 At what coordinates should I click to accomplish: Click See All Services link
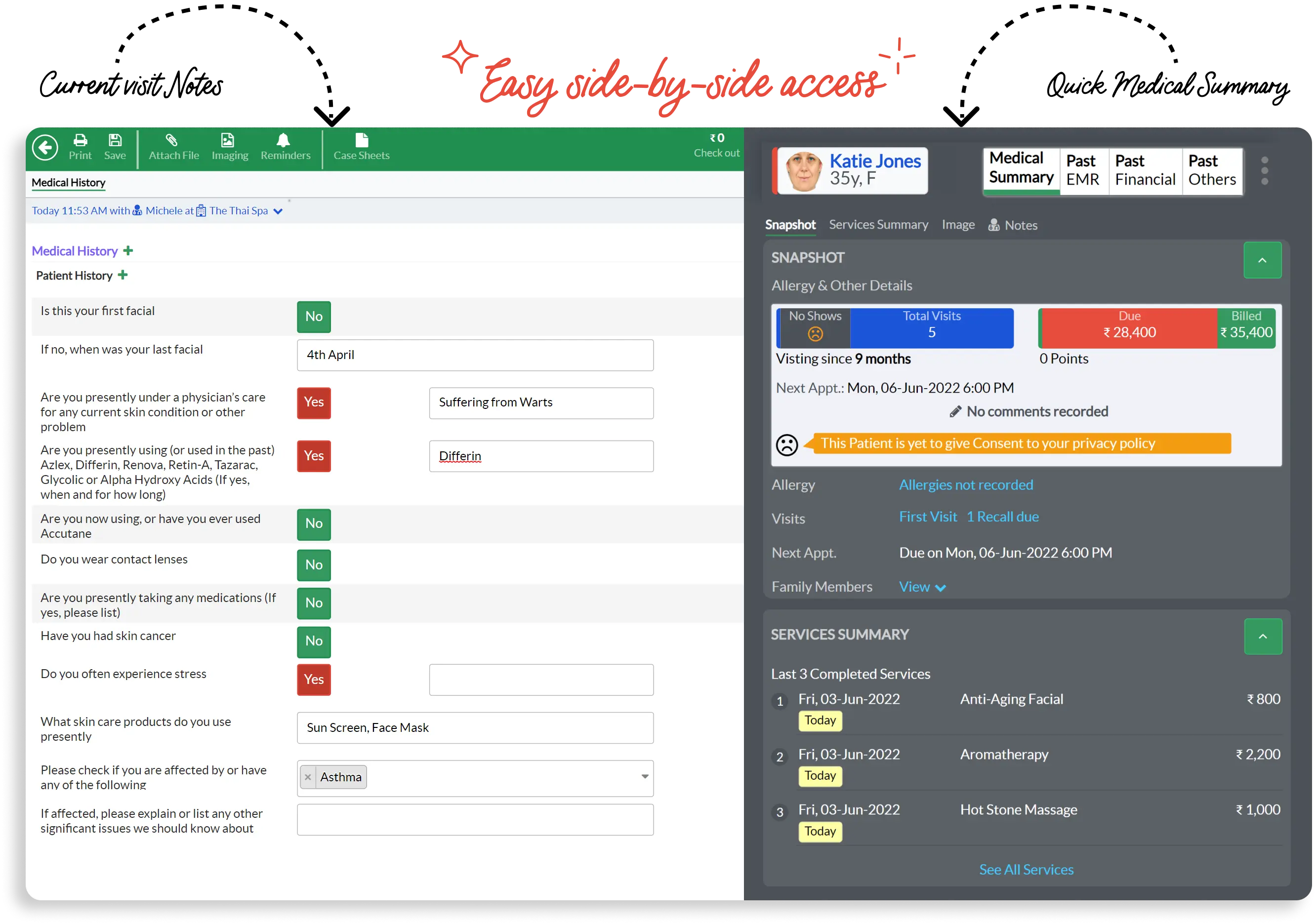tap(1026, 869)
